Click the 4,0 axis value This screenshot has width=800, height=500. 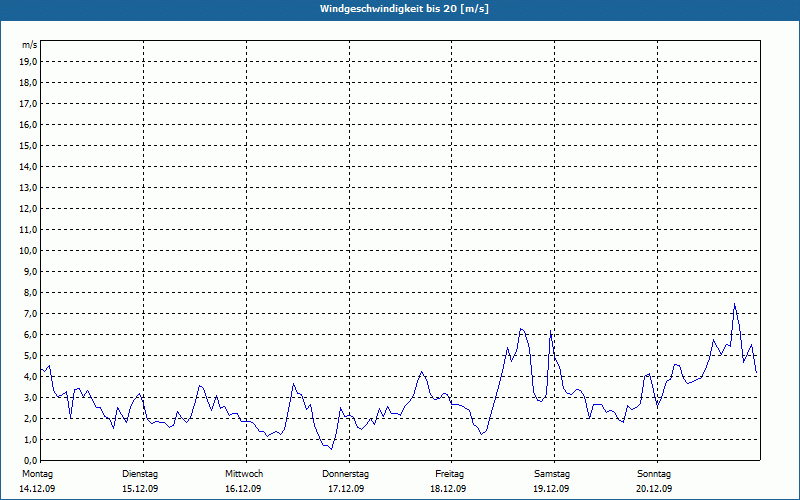pos(30,377)
